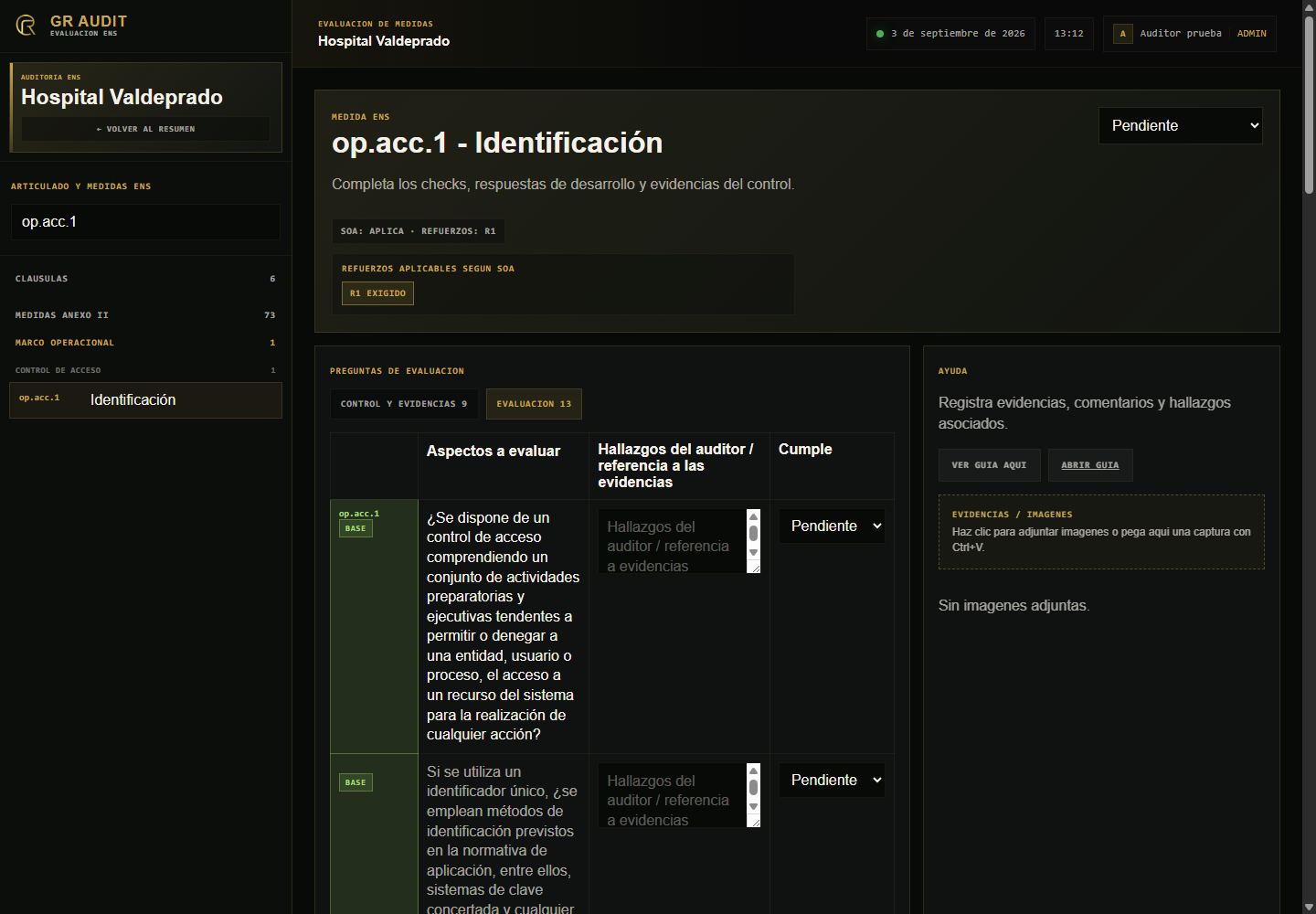Click the op.acc.1 - Identificación heading

coord(497,143)
